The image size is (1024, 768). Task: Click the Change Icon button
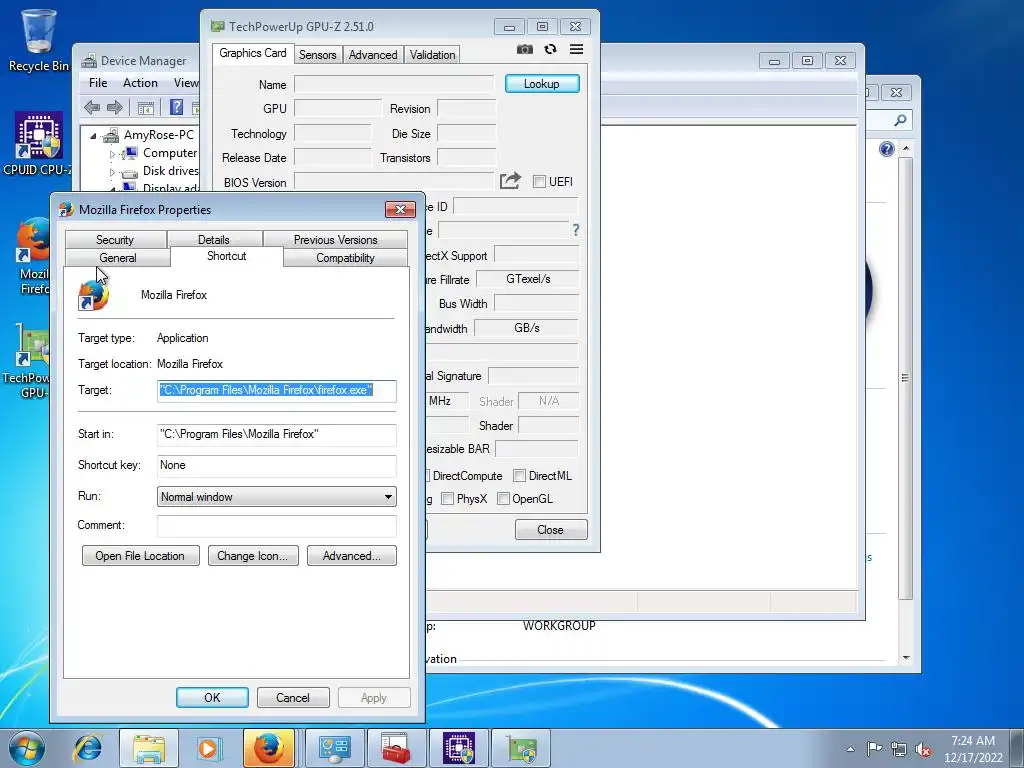coord(253,556)
